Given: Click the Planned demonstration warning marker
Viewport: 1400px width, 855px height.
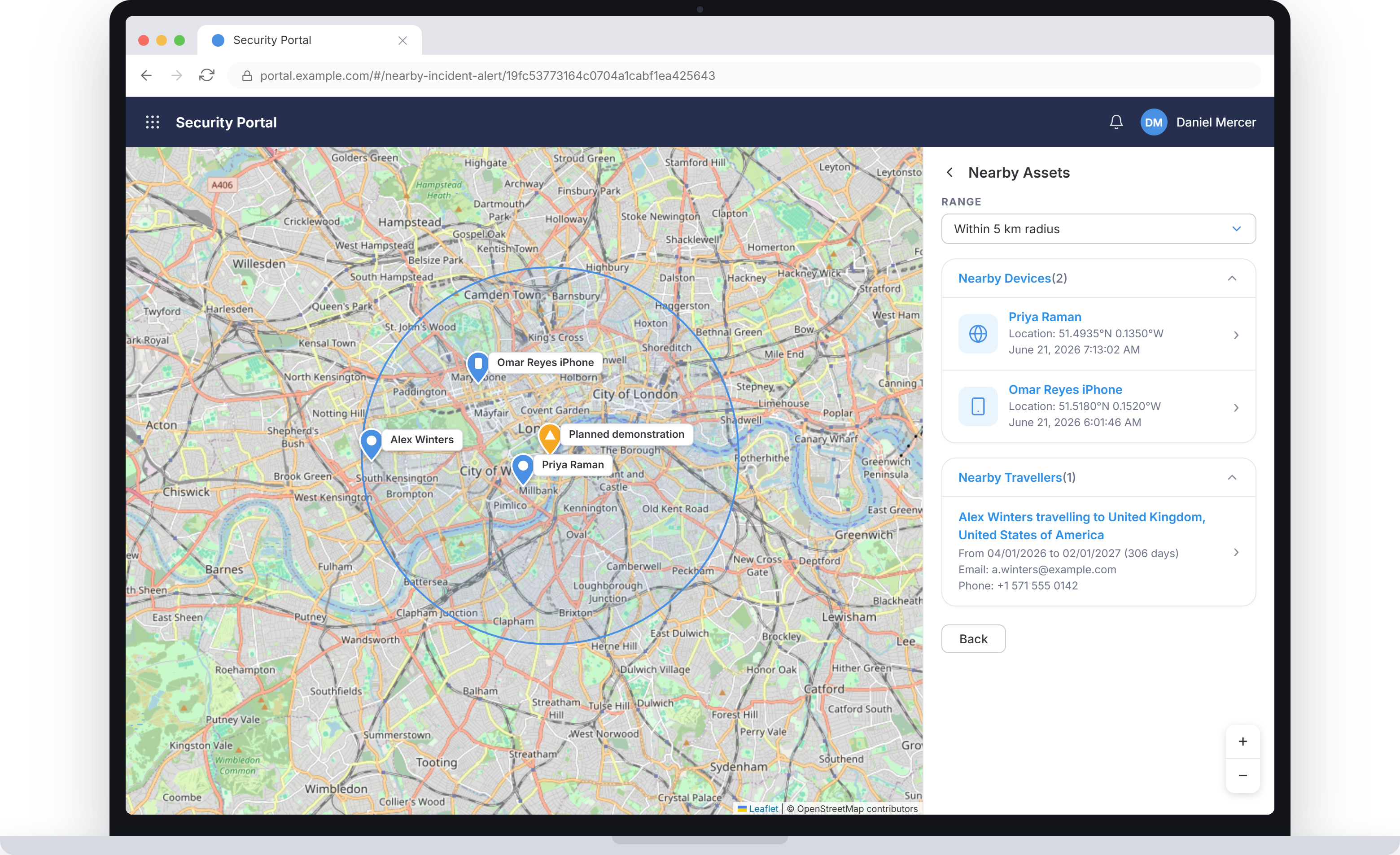Looking at the screenshot, I should (x=549, y=439).
